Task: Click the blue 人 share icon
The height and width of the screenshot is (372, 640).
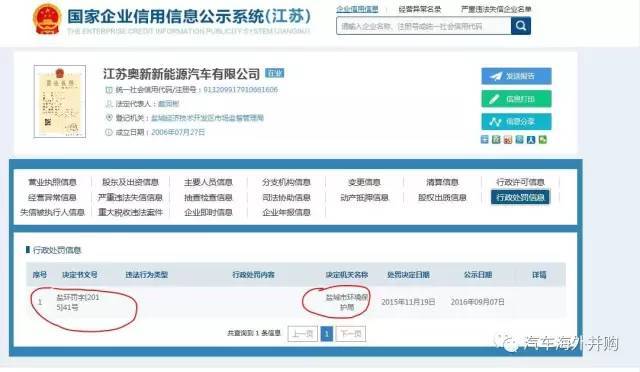Action: pos(531,140)
